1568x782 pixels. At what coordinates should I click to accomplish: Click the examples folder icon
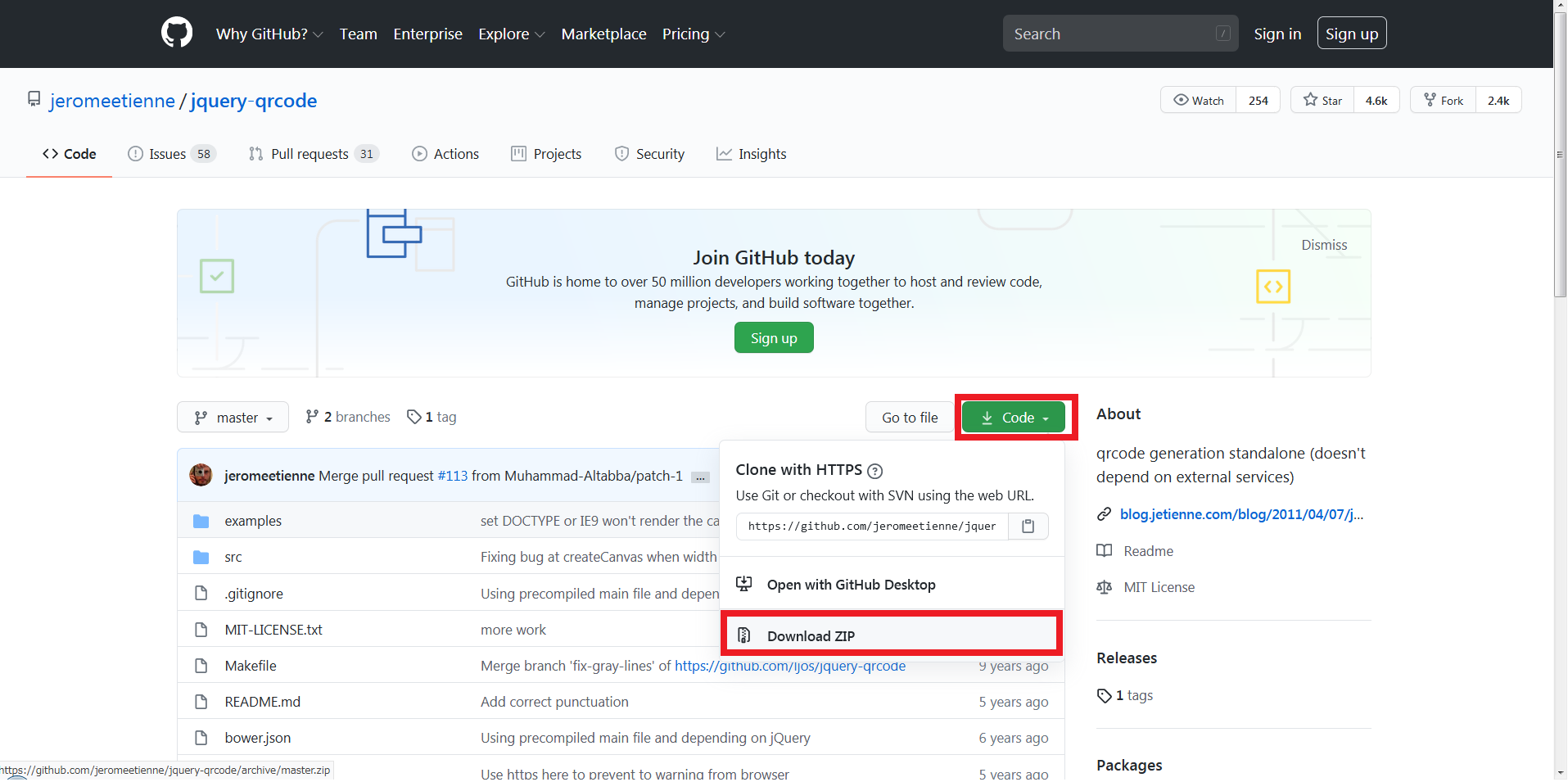201,521
